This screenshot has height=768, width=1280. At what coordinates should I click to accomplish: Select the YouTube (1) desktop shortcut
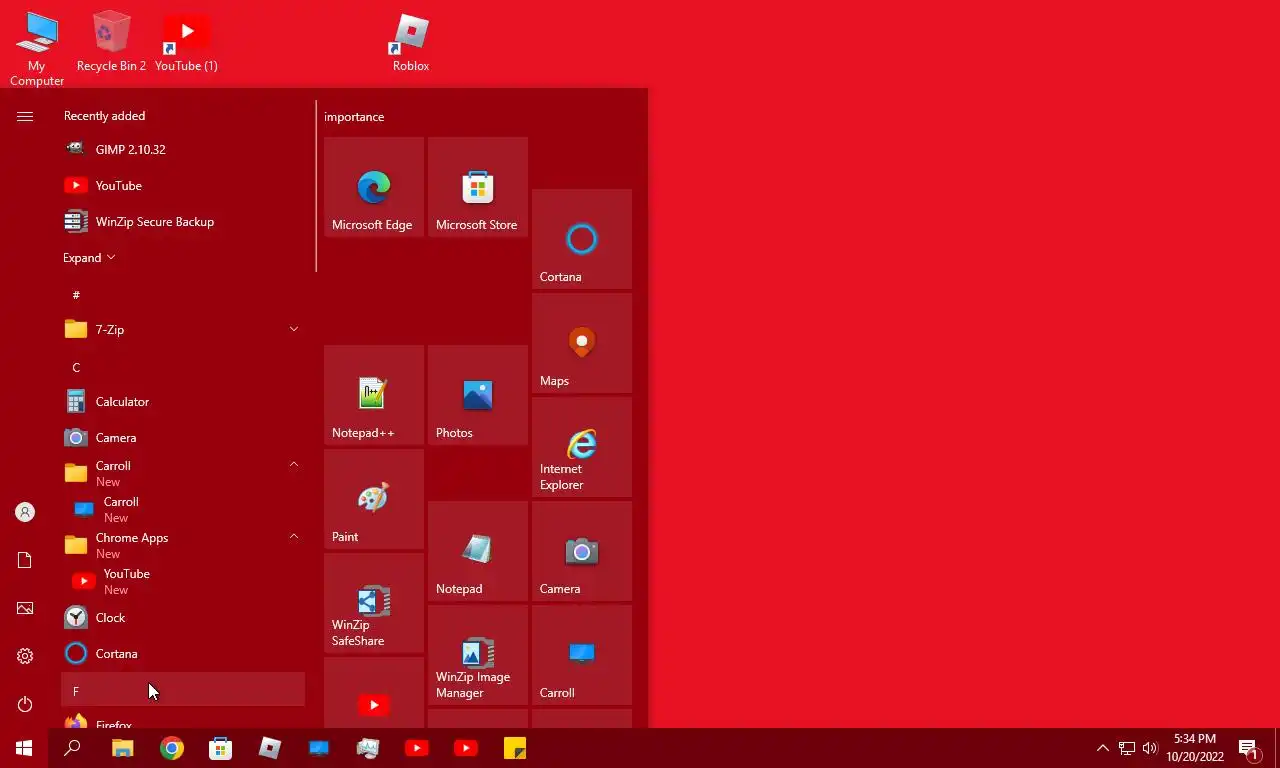[186, 43]
